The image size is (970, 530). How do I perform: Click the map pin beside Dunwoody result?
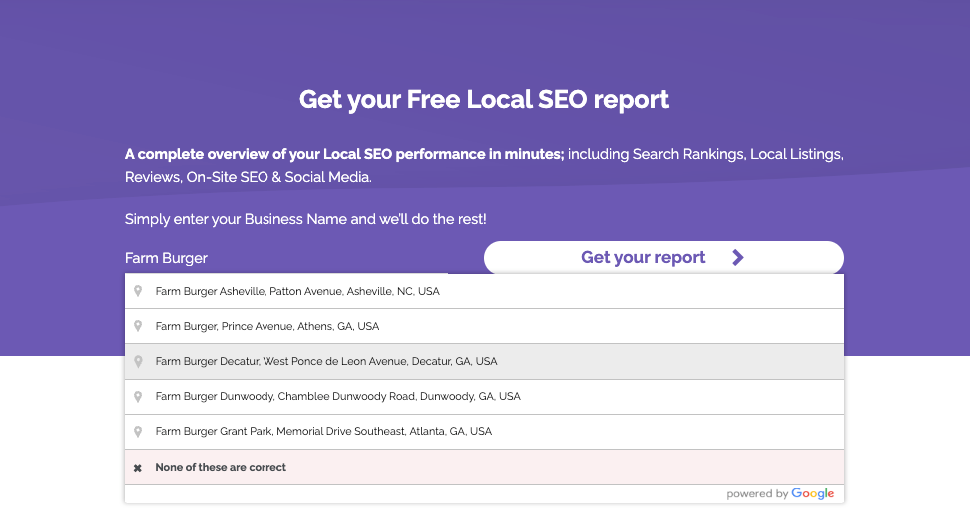pos(138,396)
